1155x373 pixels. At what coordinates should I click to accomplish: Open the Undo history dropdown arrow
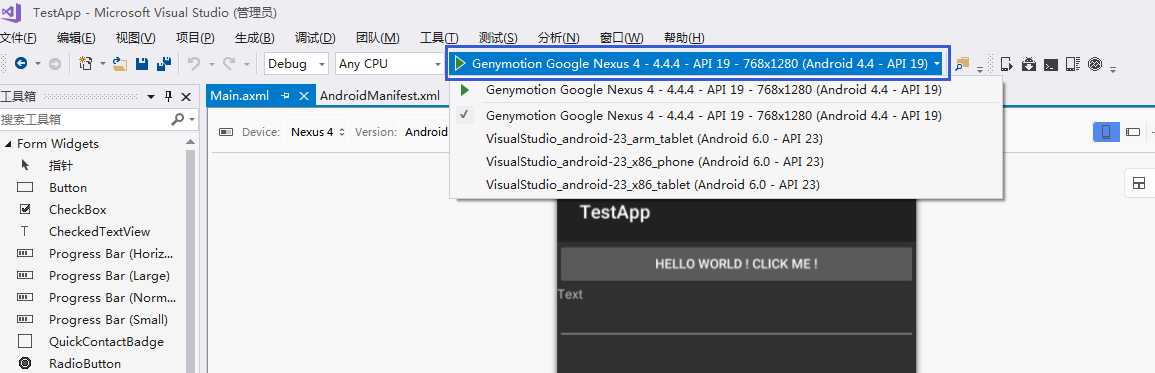211,64
